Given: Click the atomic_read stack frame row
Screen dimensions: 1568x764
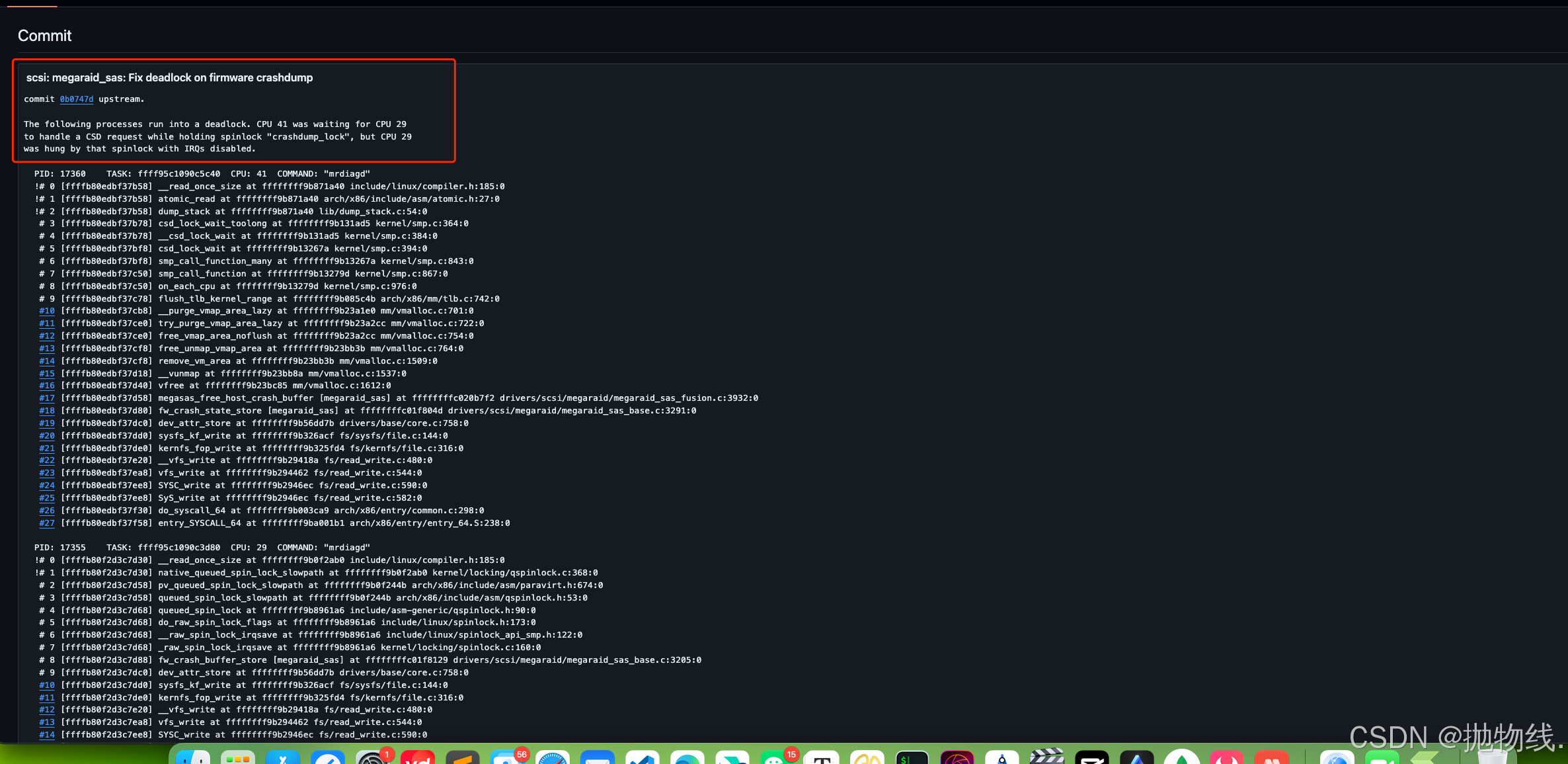Looking at the screenshot, I should pos(267,199).
